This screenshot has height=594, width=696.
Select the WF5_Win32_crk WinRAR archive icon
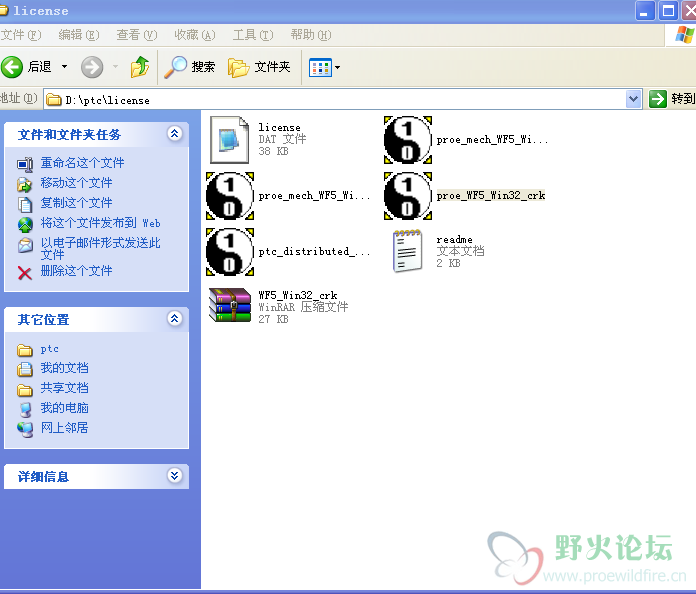click(x=230, y=305)
